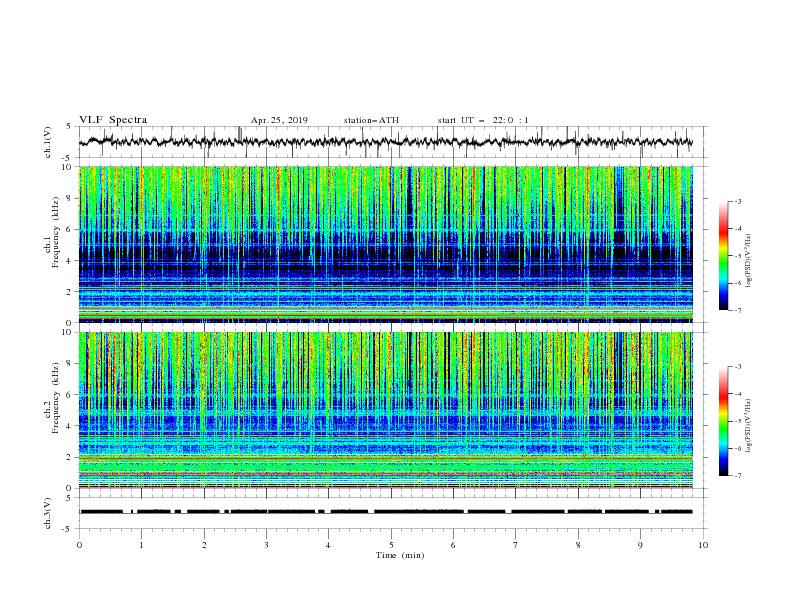Image resolution: width=792 pixels, height=612 pixels.
Task: Click the ch.1 colorbar "log(PSD)(V²/Hz)" label
Action: click(x=749, y=261)
